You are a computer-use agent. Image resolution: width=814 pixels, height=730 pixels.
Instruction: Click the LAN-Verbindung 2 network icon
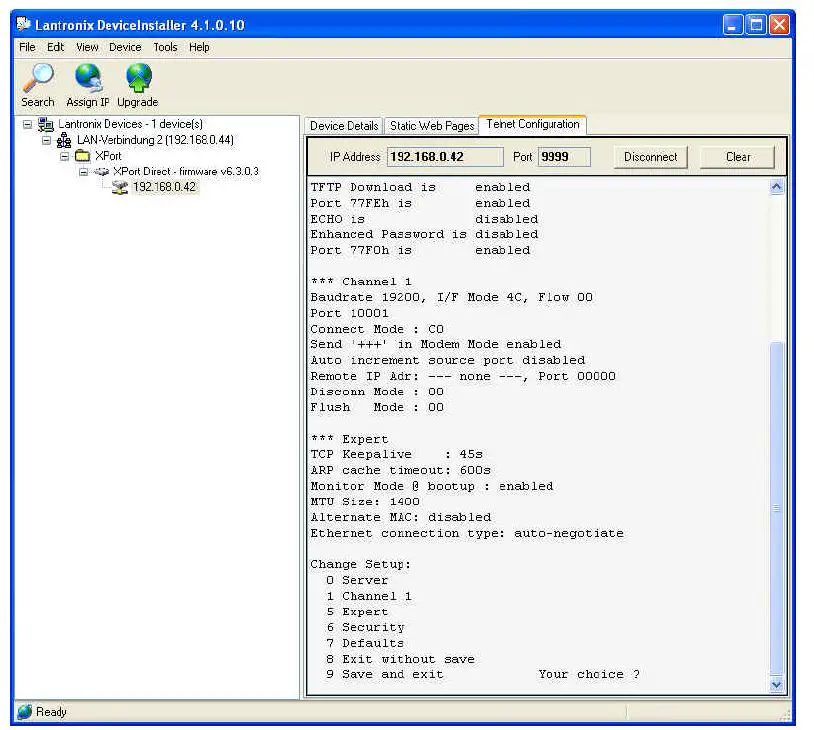pyautogui.click(x=64, y=141)
